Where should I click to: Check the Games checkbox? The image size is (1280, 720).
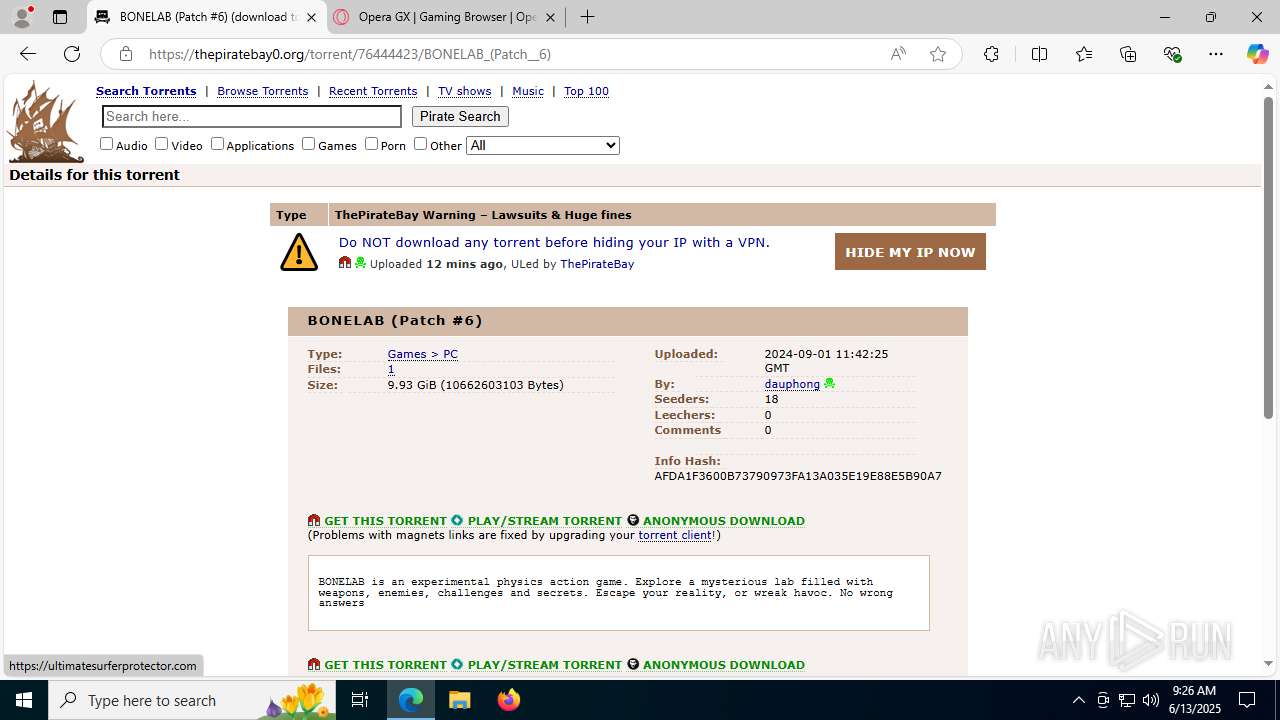(x=308, y=144)
